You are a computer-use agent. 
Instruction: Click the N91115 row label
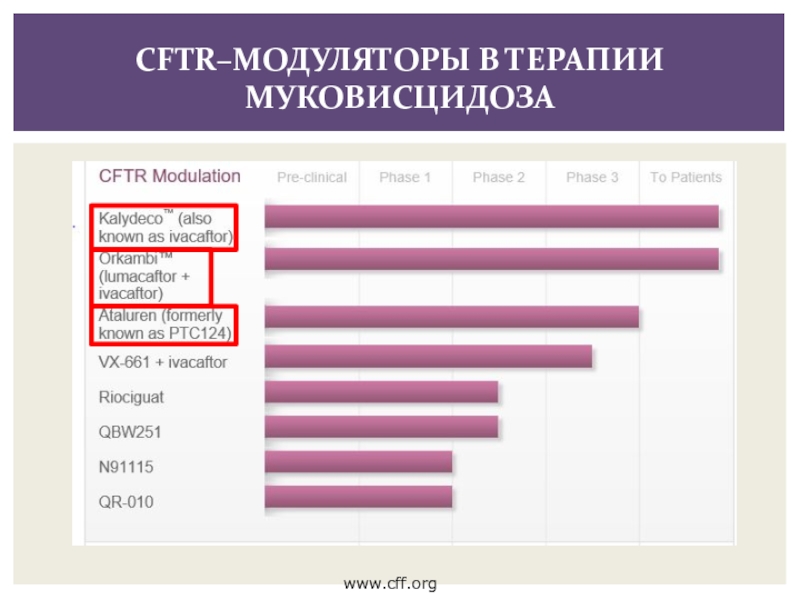click(x=126, y=466)
